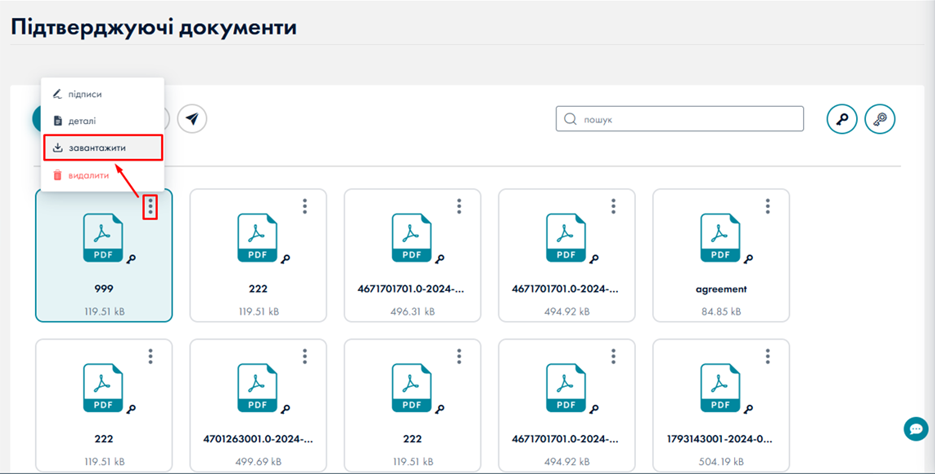Open three-dot menu on file 999
935x474 pixels.
point(150,207)
